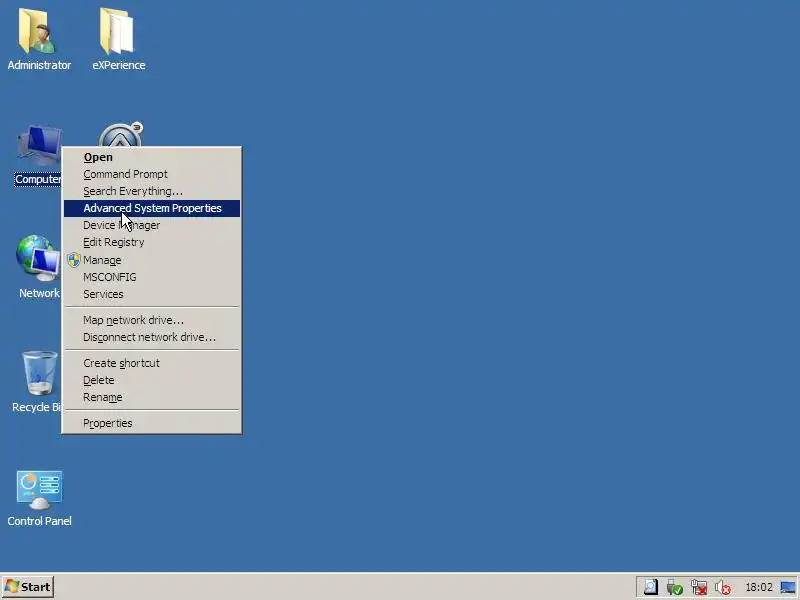Launch MSCONFIG from the context menu

(x=152, y=277)
